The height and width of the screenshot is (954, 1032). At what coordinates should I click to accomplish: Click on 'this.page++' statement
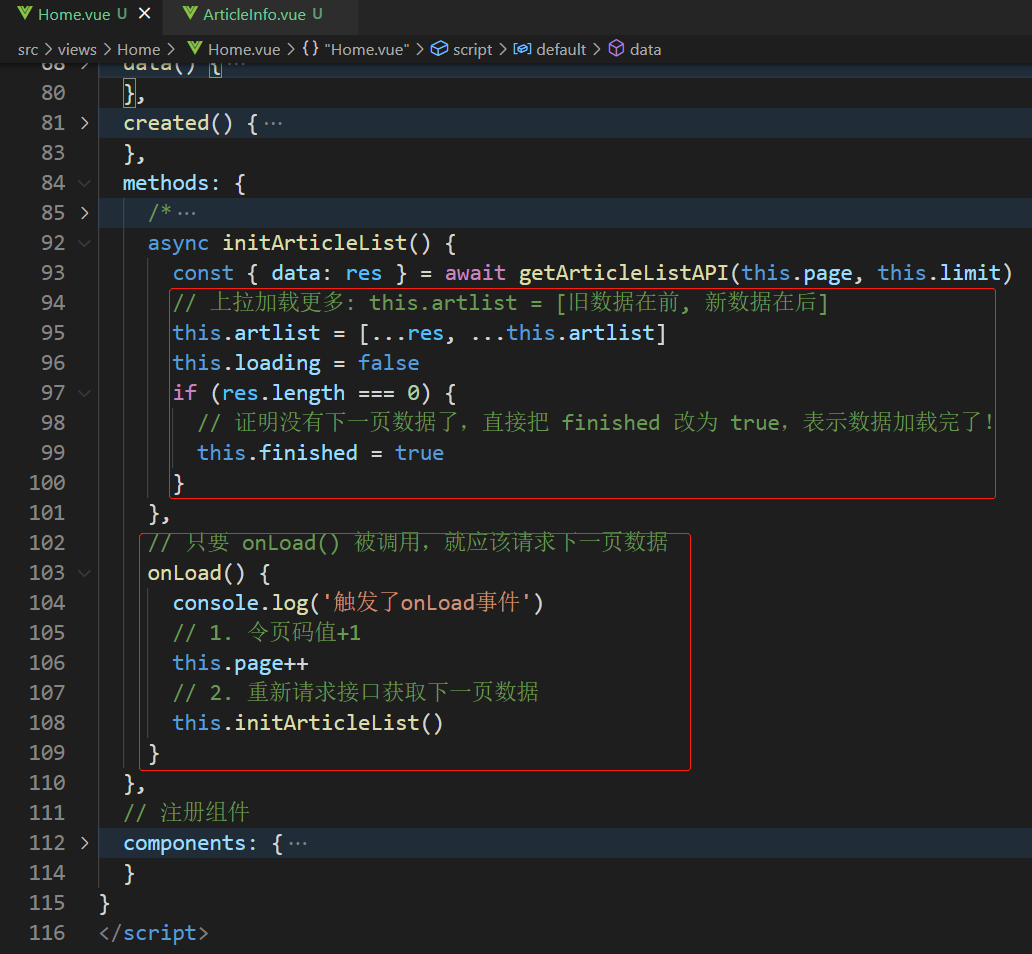[240, 662]
